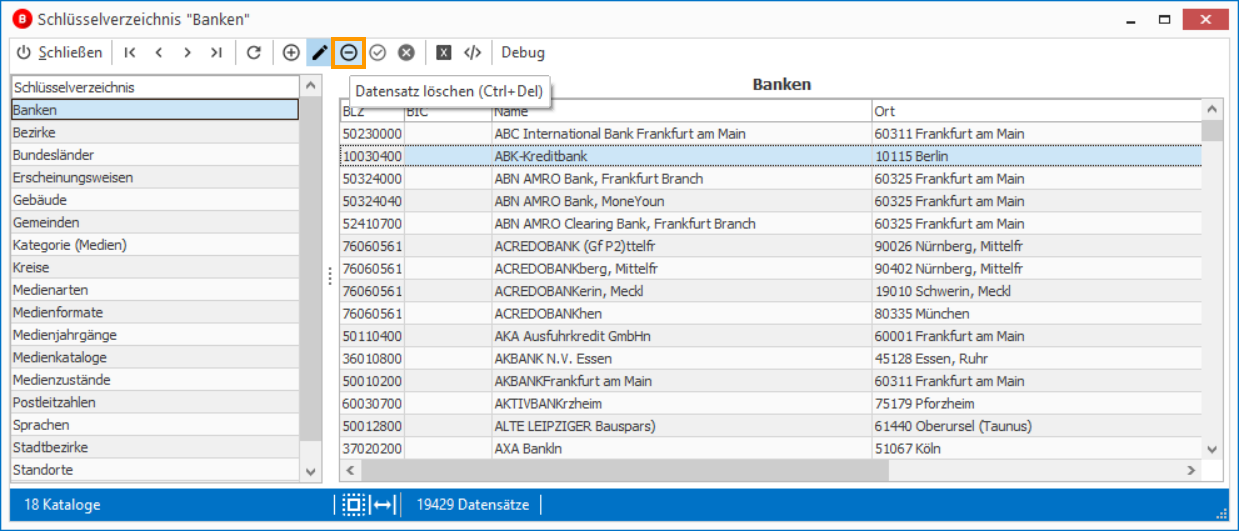
Task: Toggle selection frame icon in status bar
Action: click(353, 505)
